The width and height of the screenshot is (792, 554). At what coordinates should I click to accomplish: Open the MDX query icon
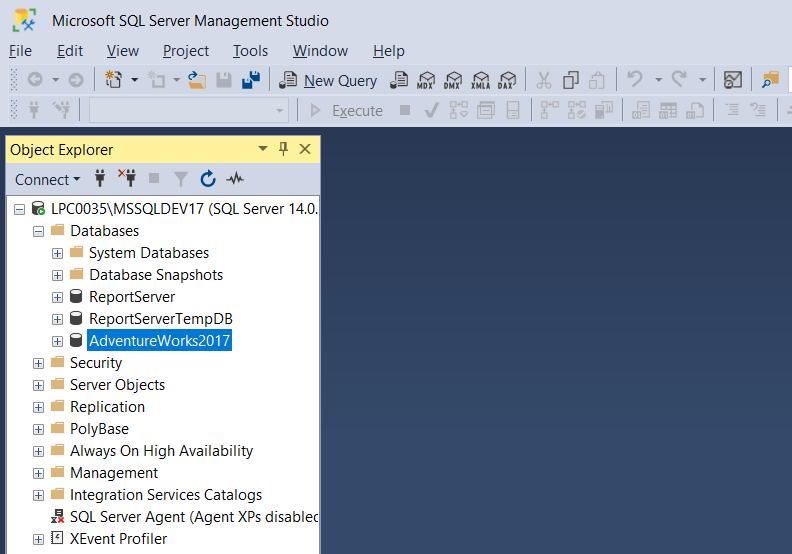[427, 80]
